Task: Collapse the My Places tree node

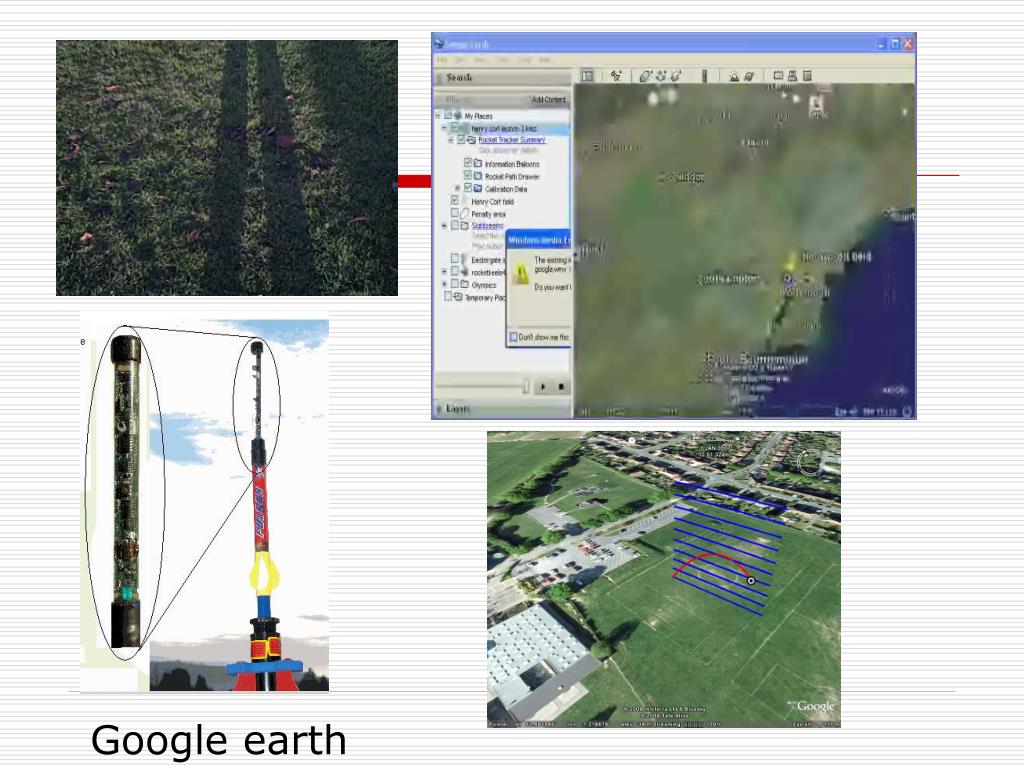Action: pos(438,116)
